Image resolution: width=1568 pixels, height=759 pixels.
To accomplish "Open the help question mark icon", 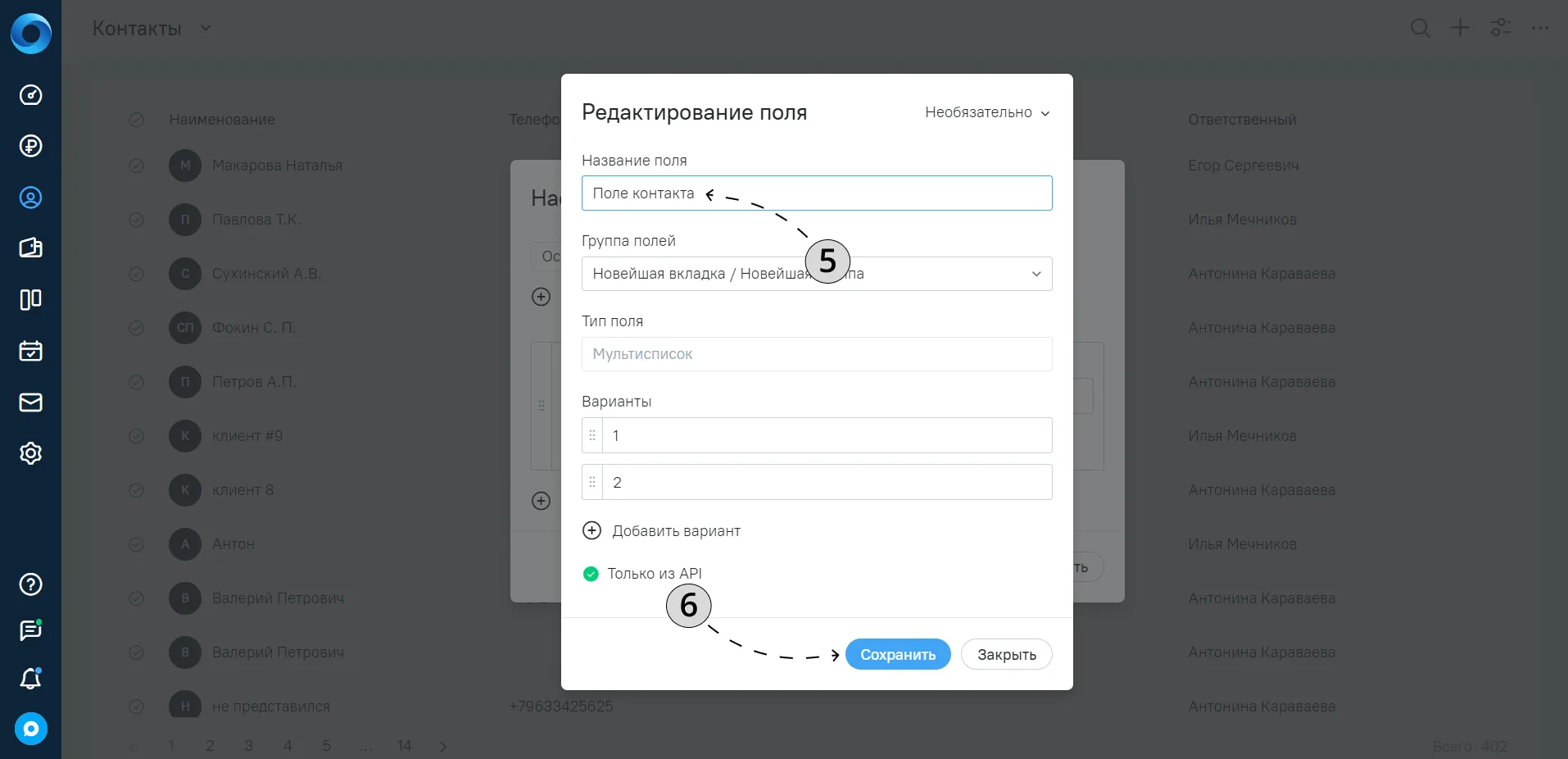I will tap(30, 584).
